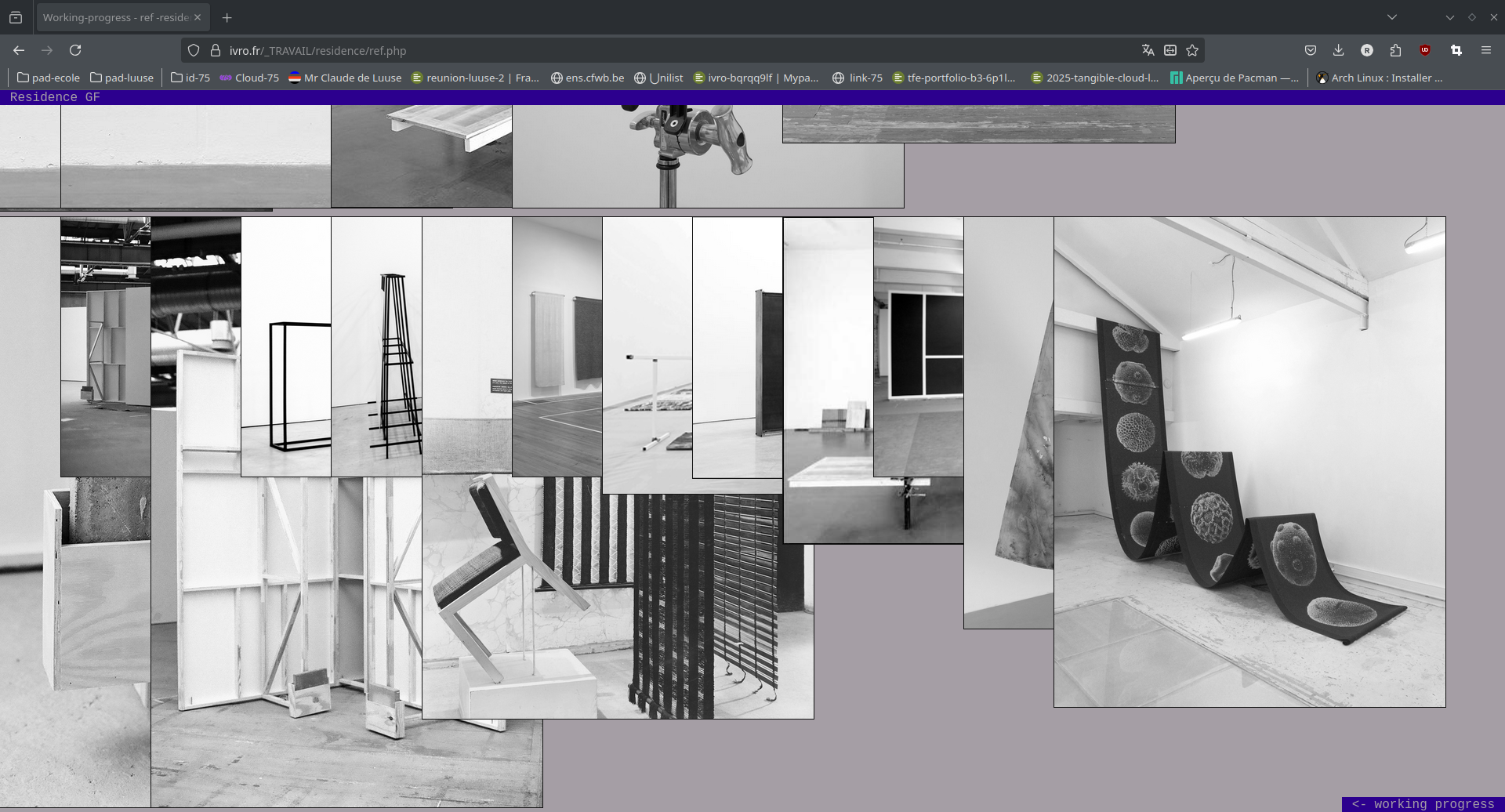Click the working progress back link
The image size is (1505, 812).
pos(1422,803)
